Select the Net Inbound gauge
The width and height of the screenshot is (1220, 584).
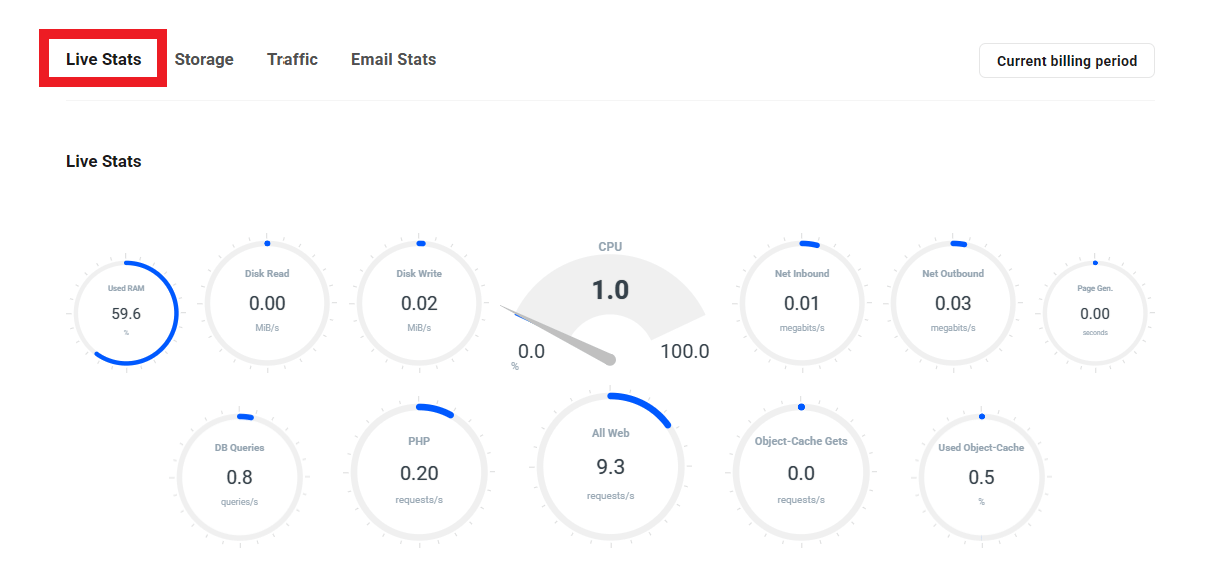[802, 302]
